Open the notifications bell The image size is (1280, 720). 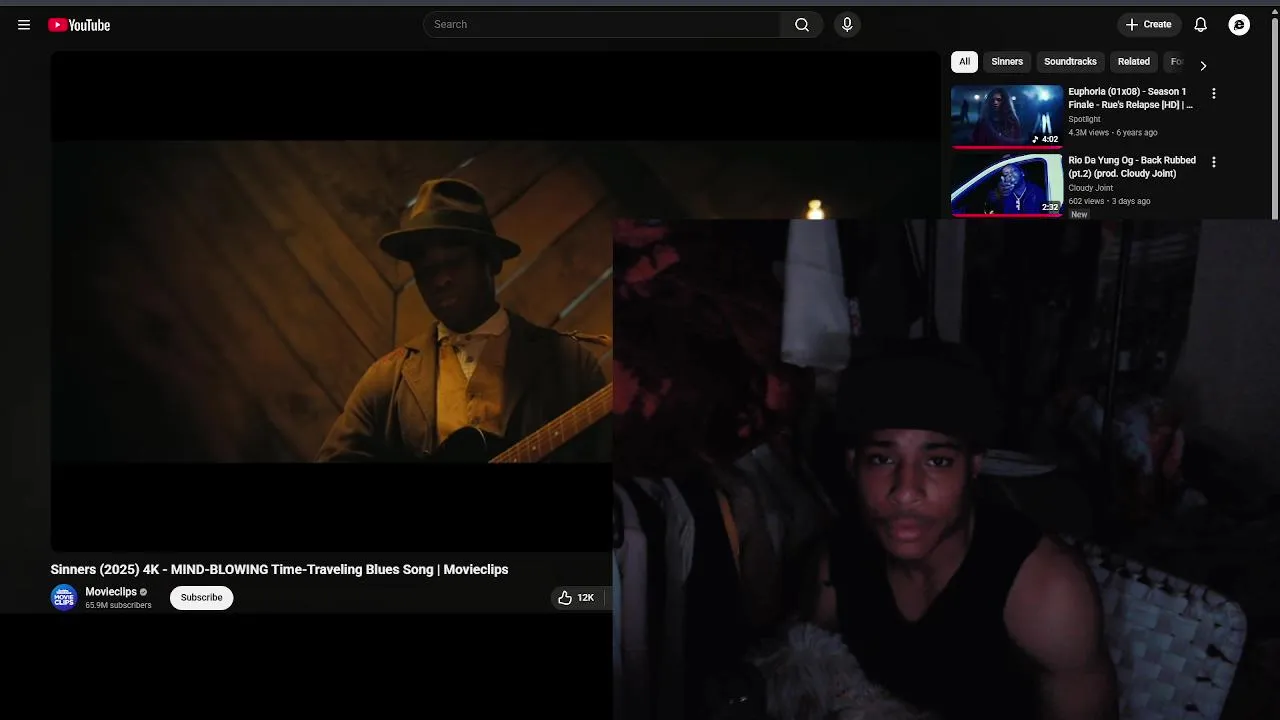[x=1201, y=24]
